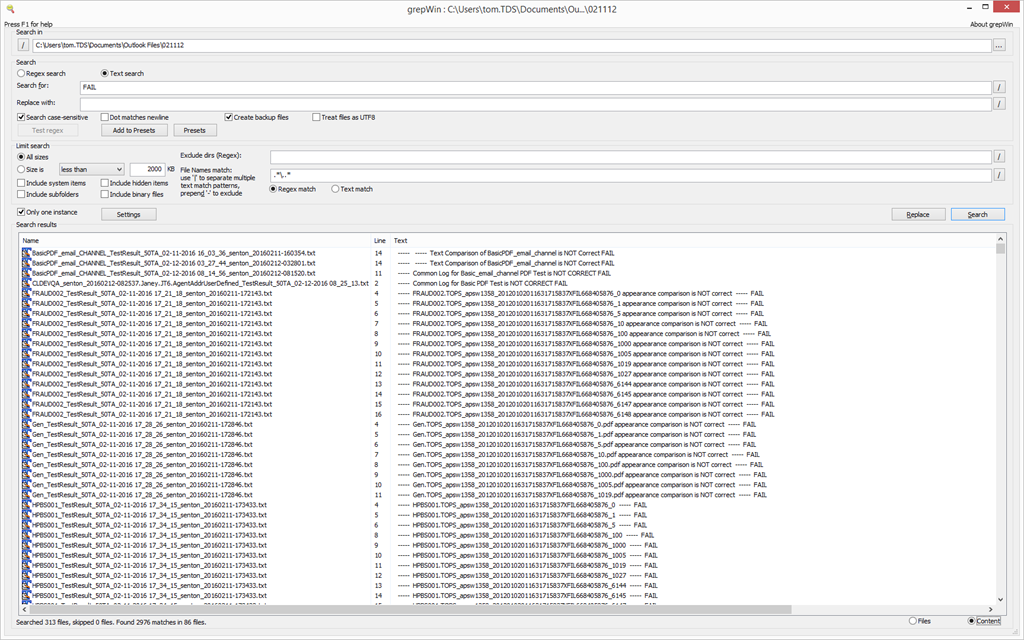Select the Regex search radio button
The height and width of the screenshot is (640, 1024).
click(x=22, y=74)
